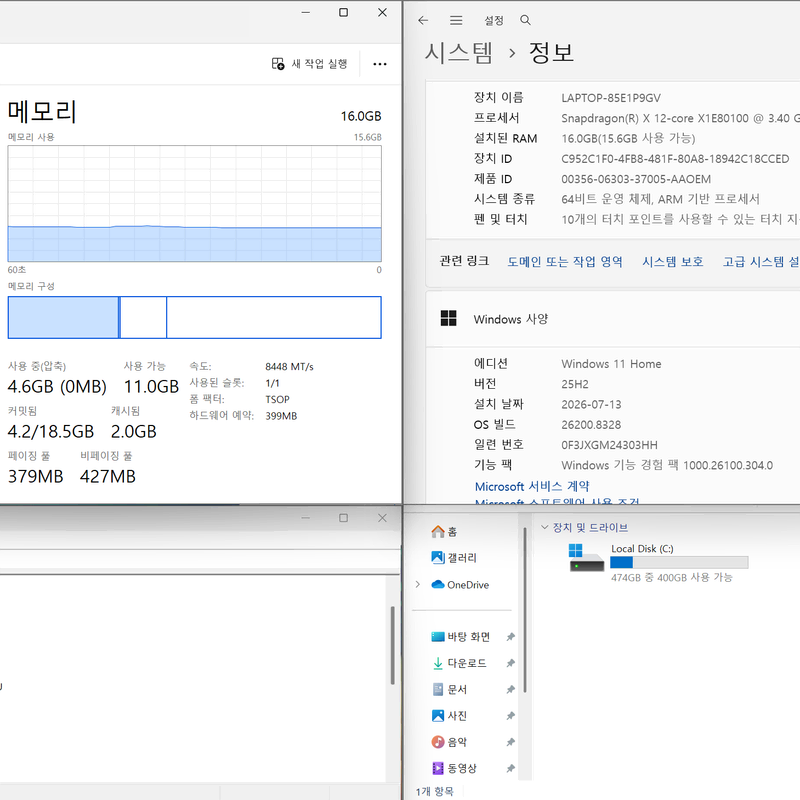
Task: Open the 도메인 또는 작업 영역 link
Action: 565,262
